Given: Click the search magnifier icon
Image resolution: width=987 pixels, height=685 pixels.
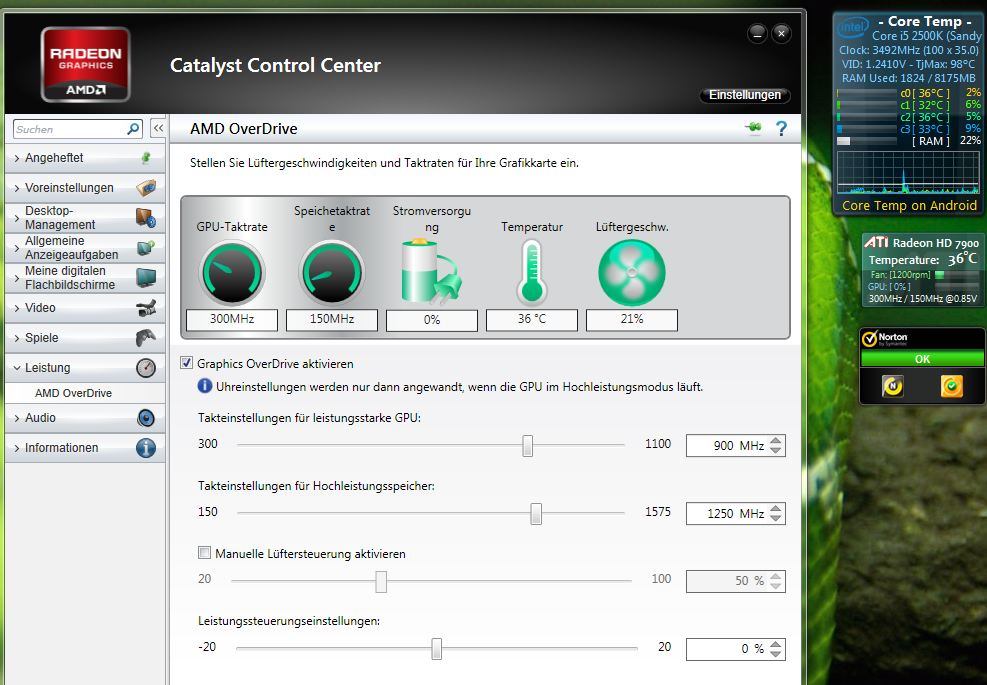Looking at the screenshot, I should [133, 129].
